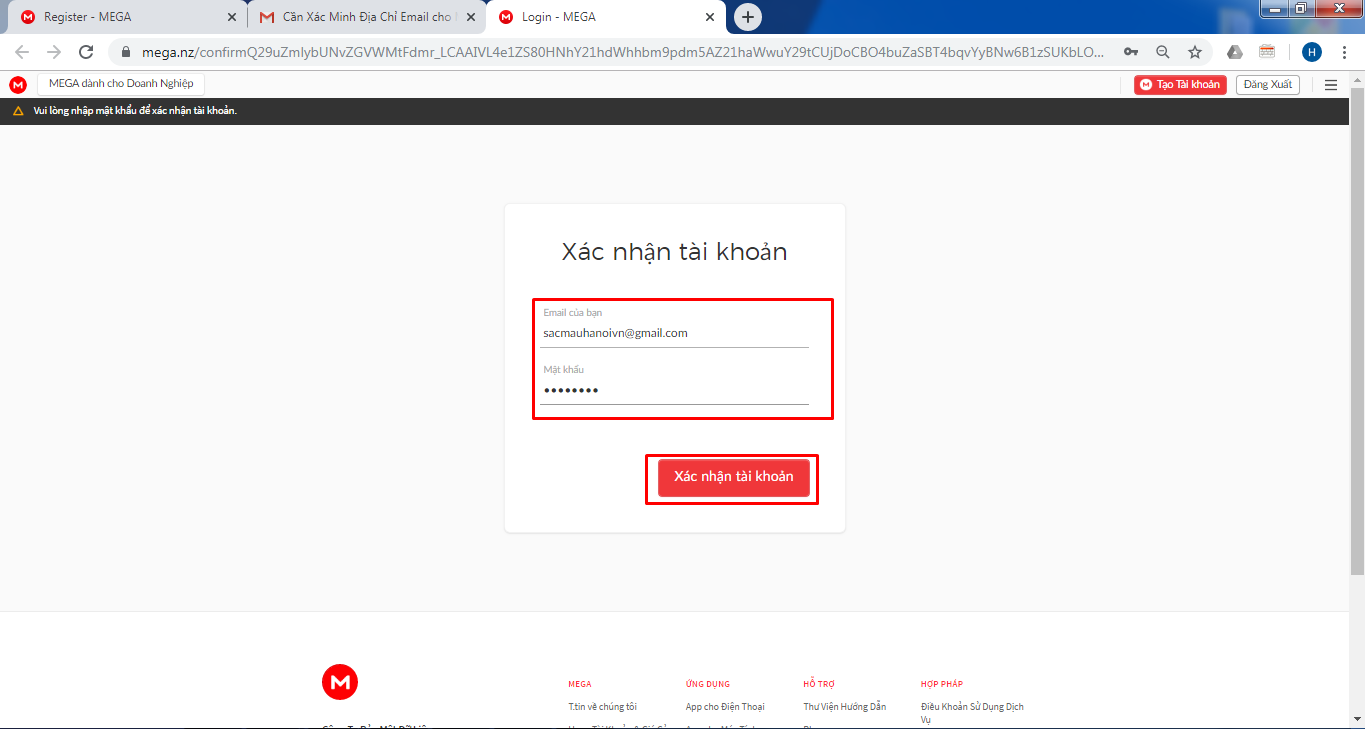Open the hamburger menu in MEGA header
The height and width of the screenshot is (729, 1365).
pos(1330,85)
